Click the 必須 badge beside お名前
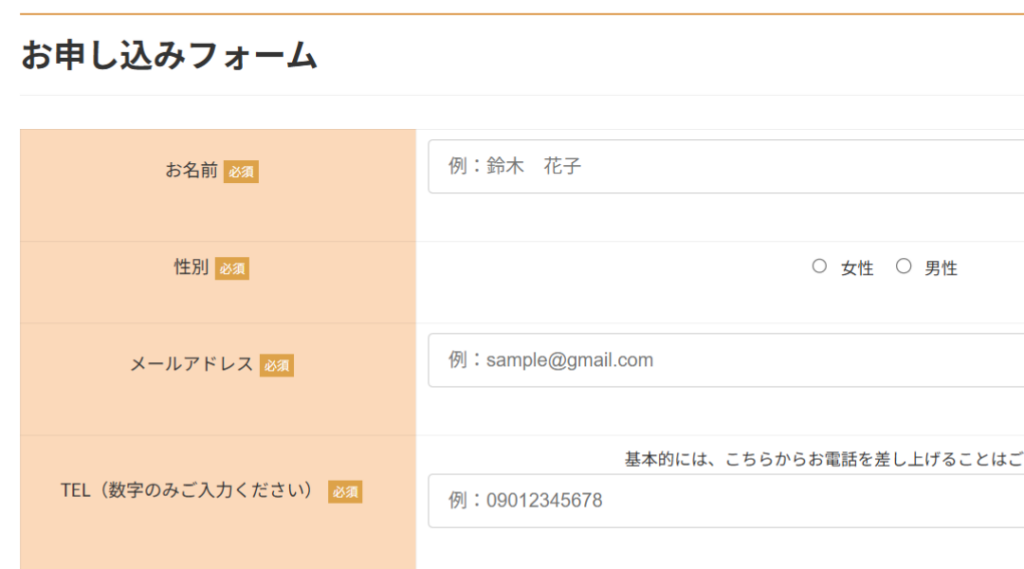This screenshot has width=1024, height=569. point(241,172)
